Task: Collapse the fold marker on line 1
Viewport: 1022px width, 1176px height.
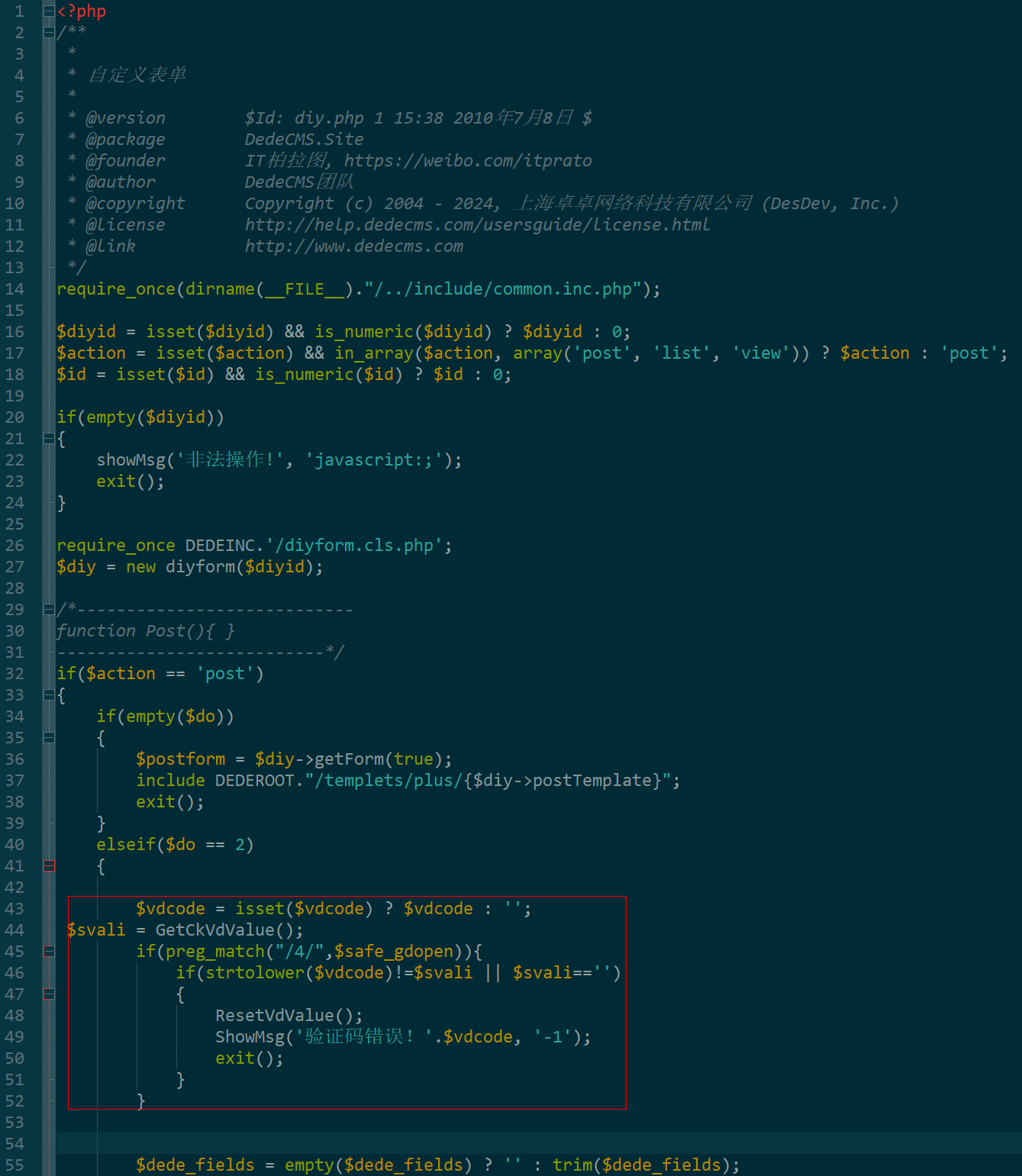Action: [49, 11]
